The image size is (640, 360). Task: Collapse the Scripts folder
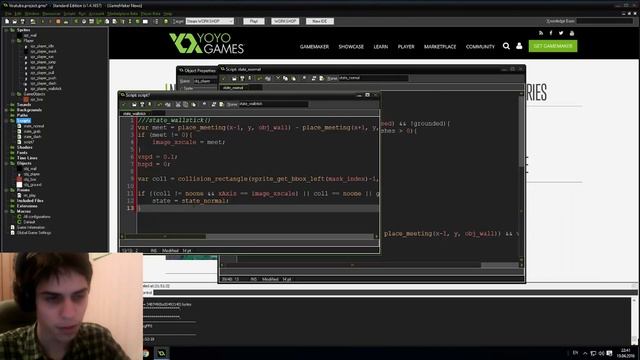click(6, 121)
